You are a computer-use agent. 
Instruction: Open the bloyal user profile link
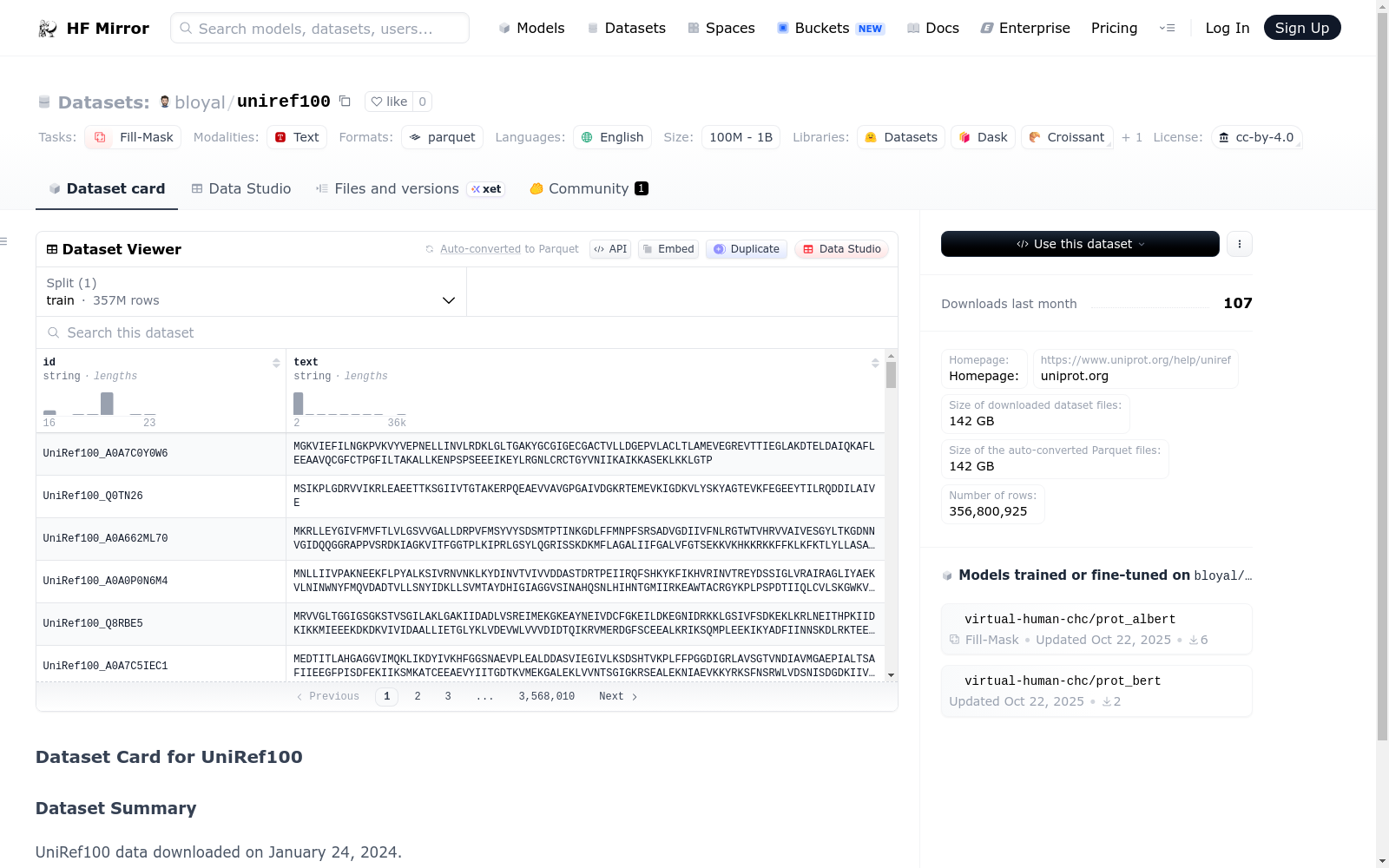(200, 102)
